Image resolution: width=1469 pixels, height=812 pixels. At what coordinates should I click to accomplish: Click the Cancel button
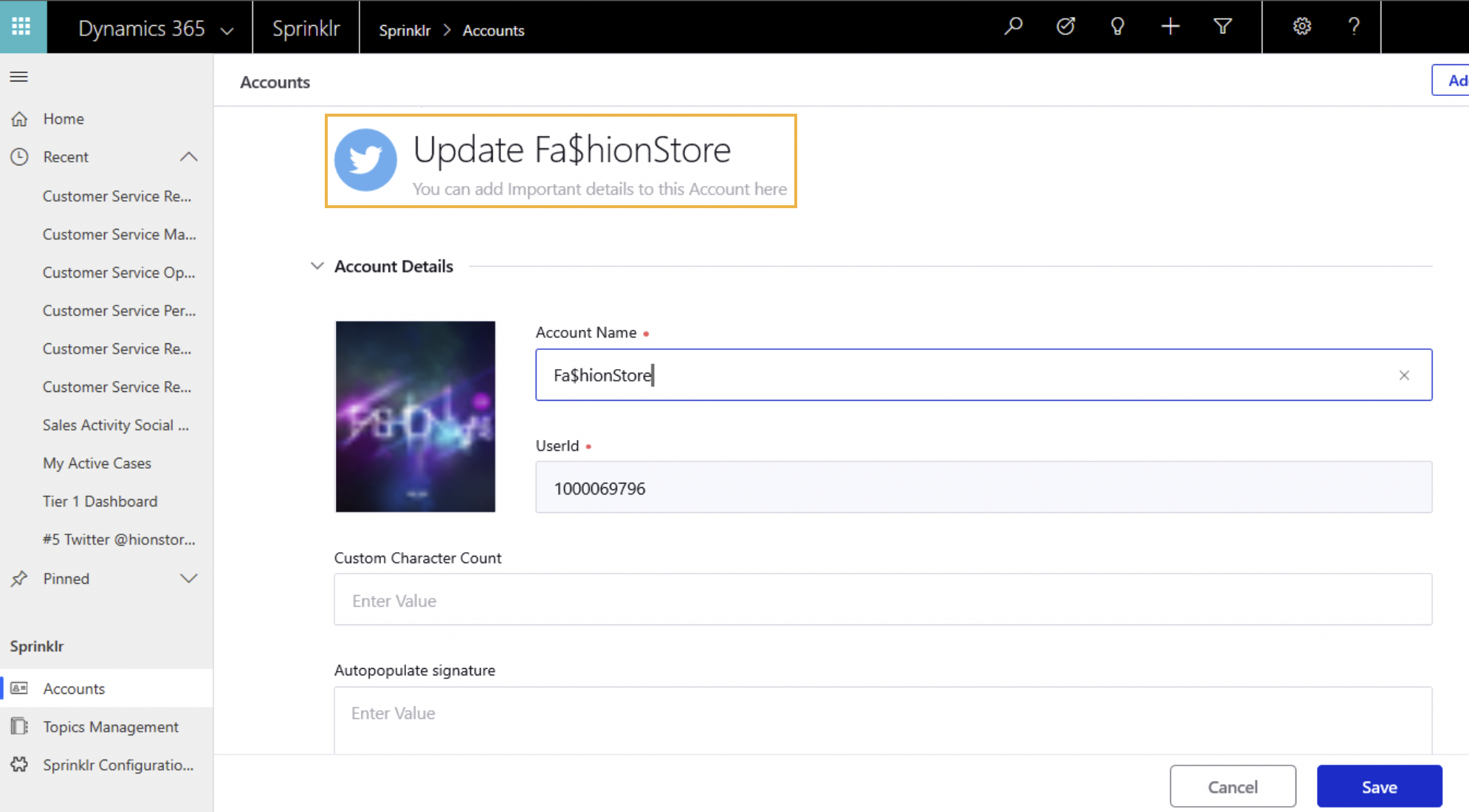click(1233, 787)
